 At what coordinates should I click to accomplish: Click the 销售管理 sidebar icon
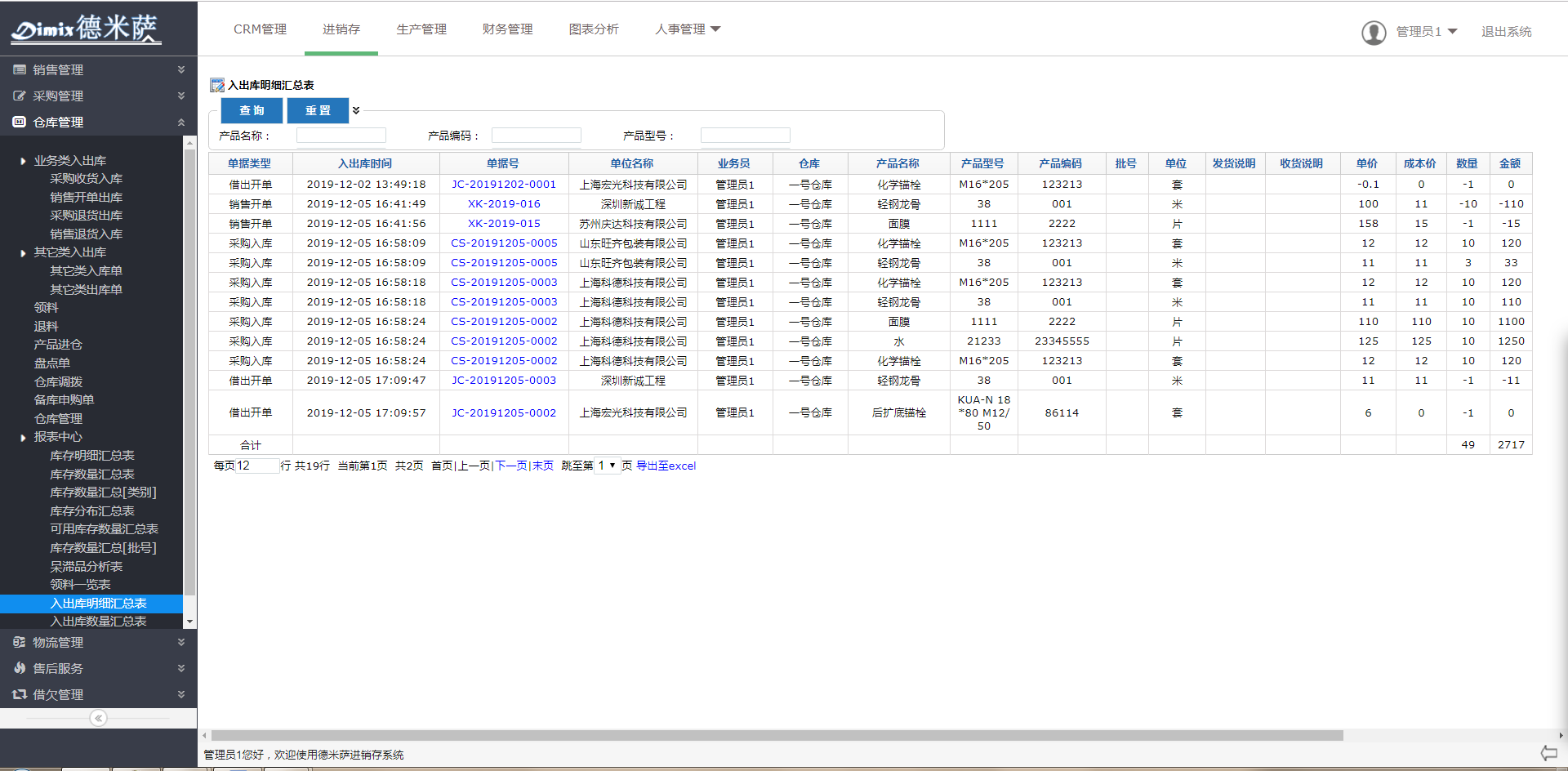tap(19, 70)
